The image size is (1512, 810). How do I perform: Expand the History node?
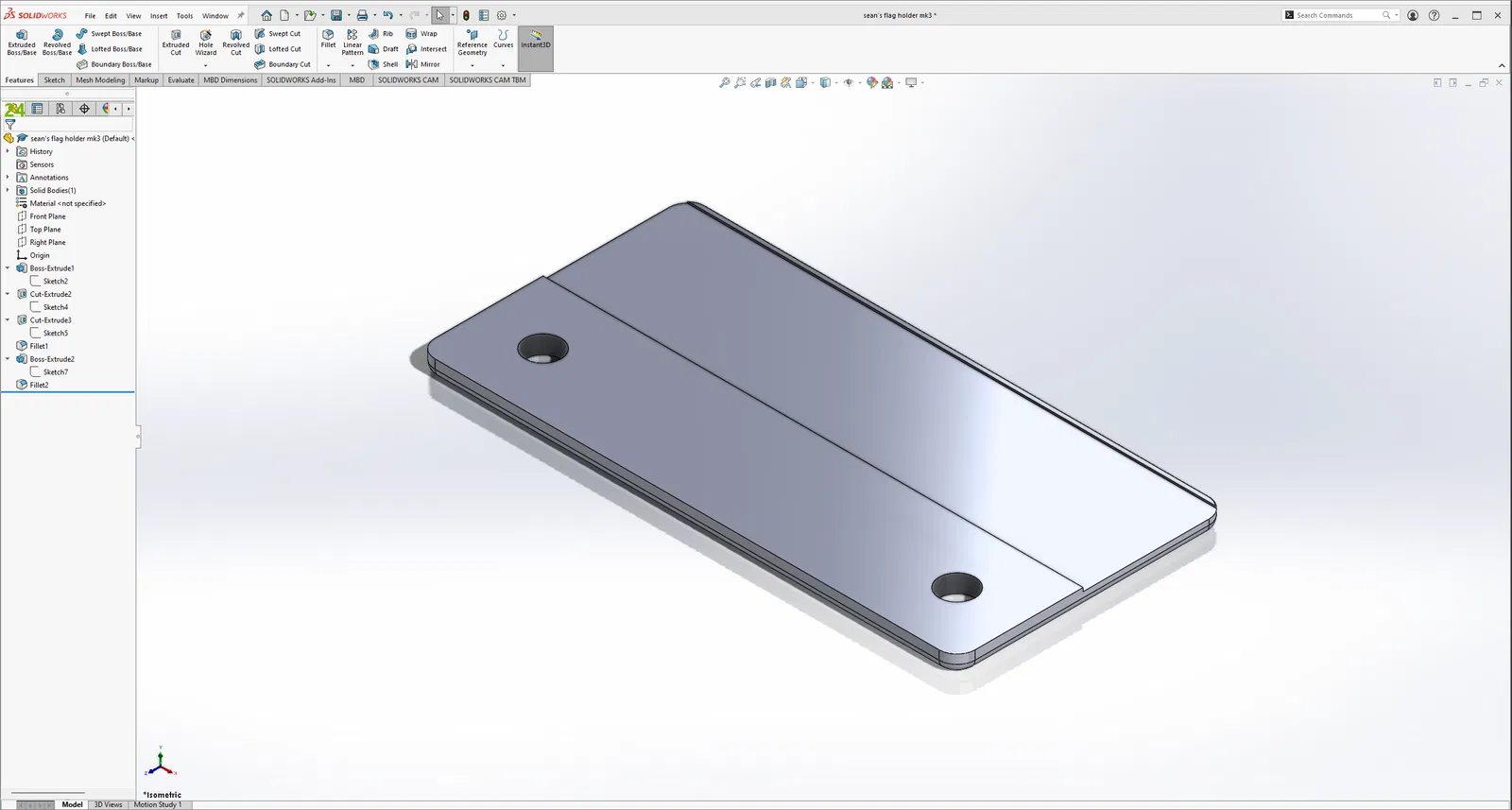[8, 151]
